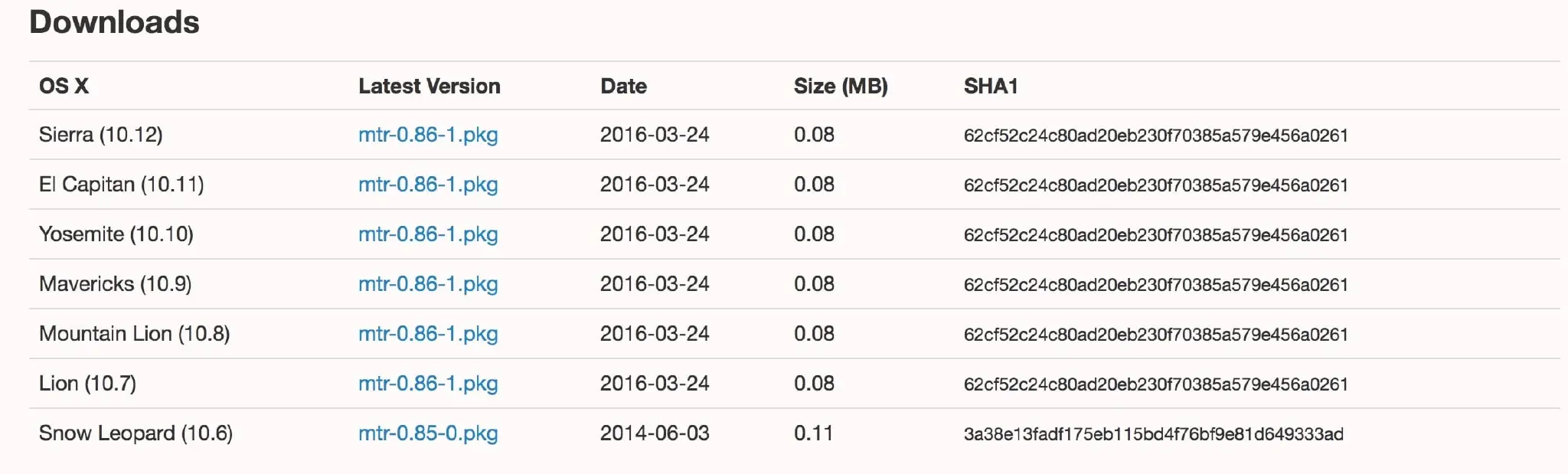Click the Downloads heading
The image size is (1568, 474).
tap(114, 22)
